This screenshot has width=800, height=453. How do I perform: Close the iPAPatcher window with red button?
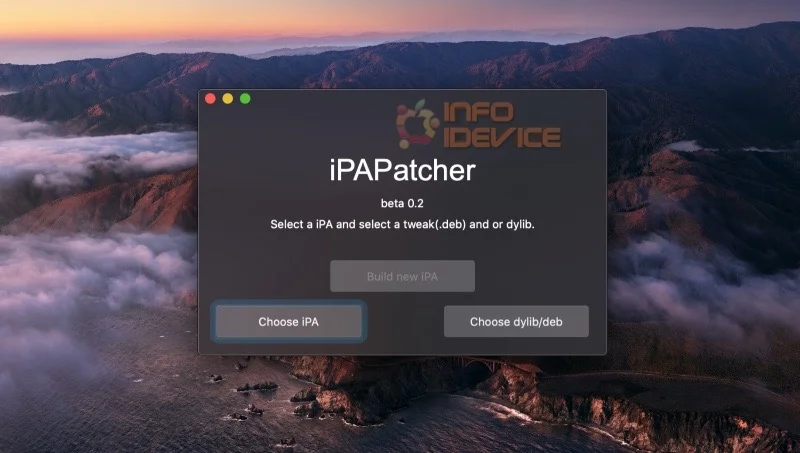pyautogui.click(x=210, y=98)
